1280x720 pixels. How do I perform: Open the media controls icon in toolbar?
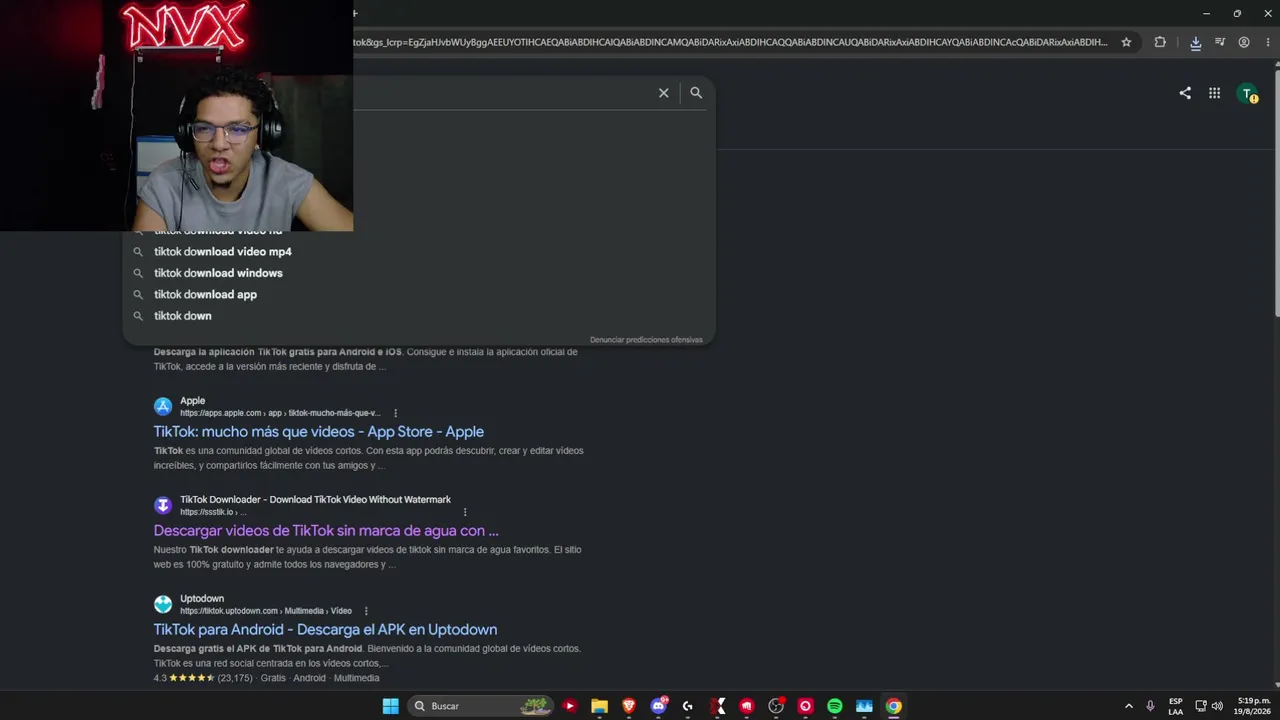[x=1220, y=42]
